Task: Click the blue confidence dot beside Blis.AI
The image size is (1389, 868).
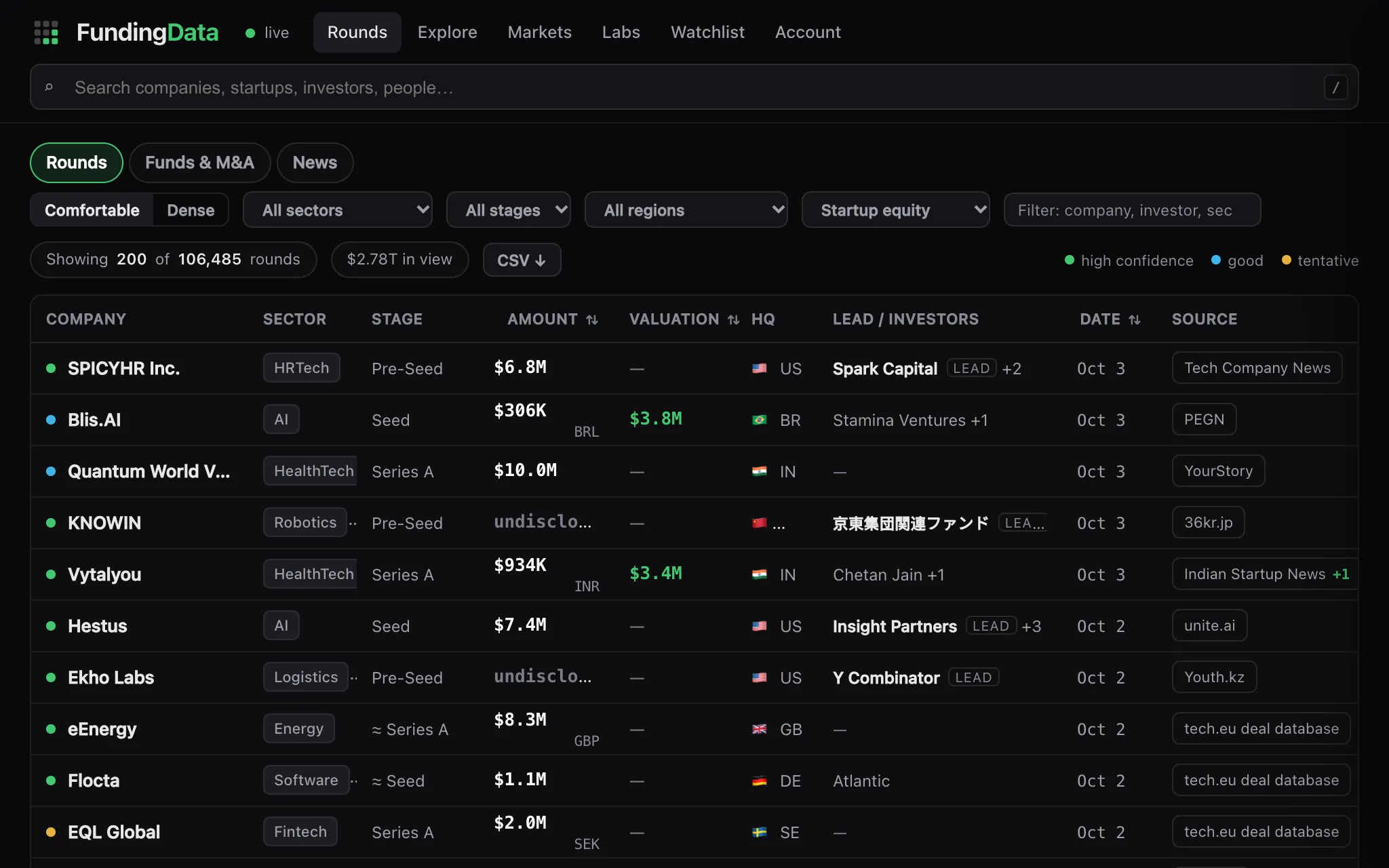Action: tap(51, 420)
